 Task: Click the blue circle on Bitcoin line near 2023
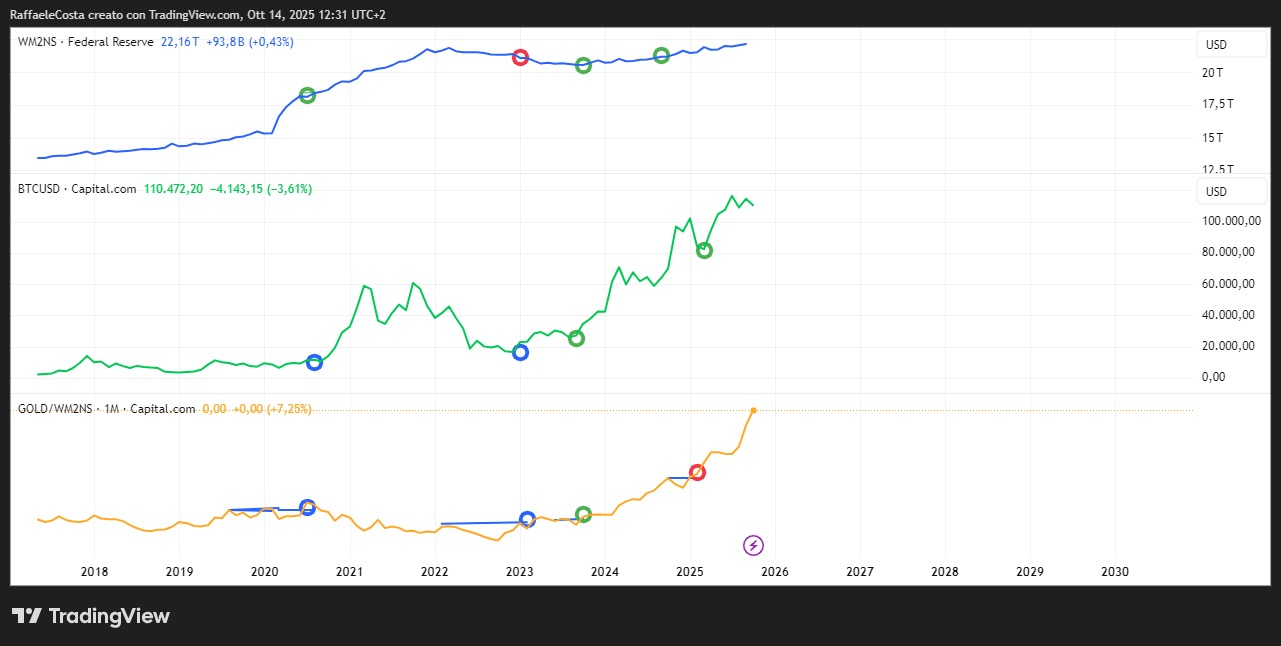tap(520, 352)
